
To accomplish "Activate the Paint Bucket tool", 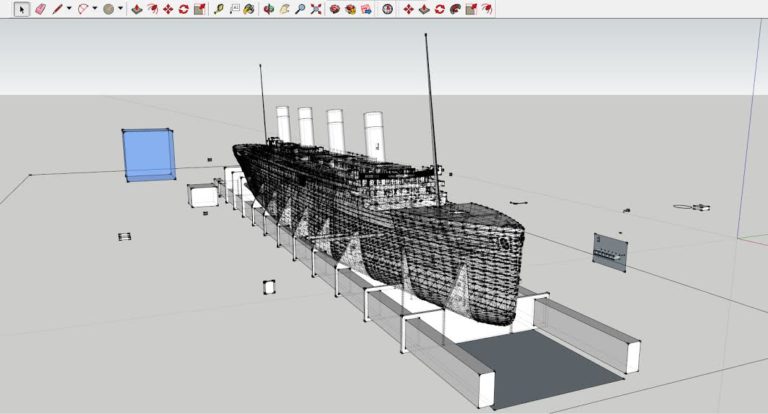I will pos(249,9).
